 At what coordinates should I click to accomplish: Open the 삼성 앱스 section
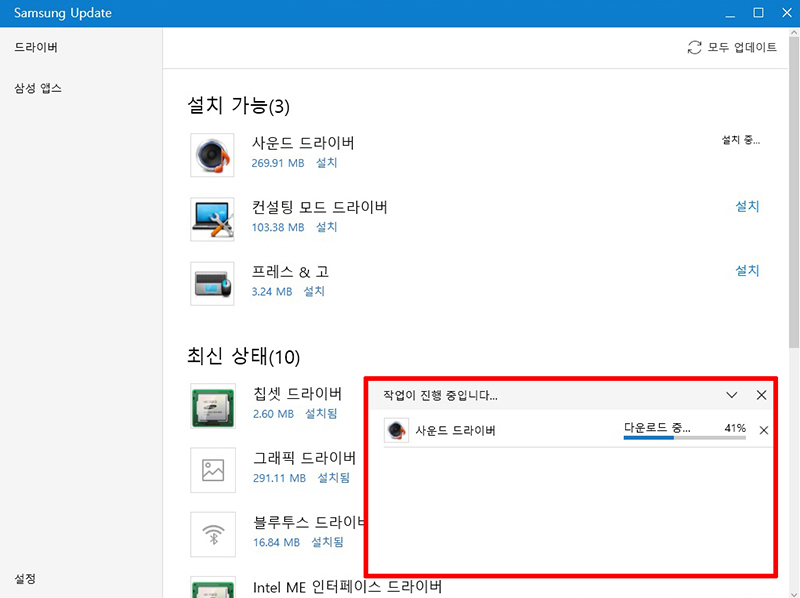tap(38, 88)
